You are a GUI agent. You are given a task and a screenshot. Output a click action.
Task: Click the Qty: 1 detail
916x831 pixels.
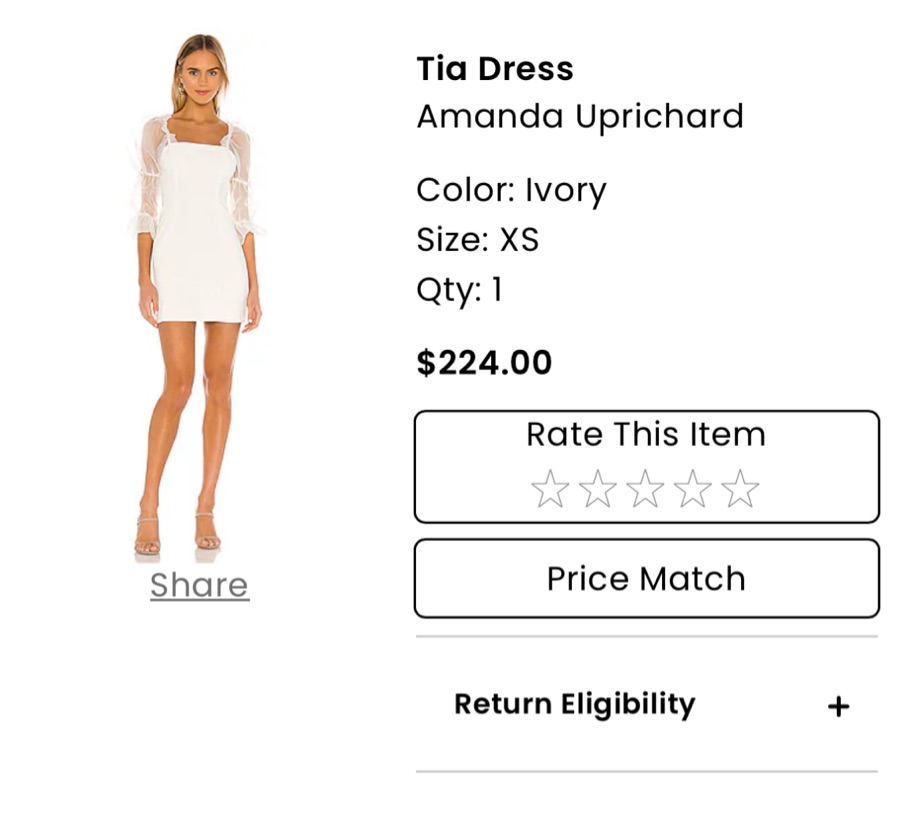[459, 290]
